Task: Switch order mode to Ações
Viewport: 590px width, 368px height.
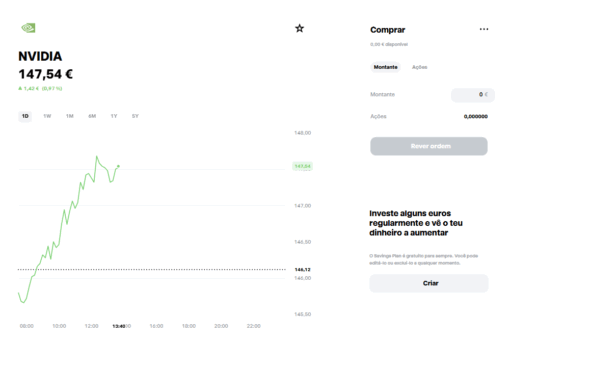Action: pos(420,67)
